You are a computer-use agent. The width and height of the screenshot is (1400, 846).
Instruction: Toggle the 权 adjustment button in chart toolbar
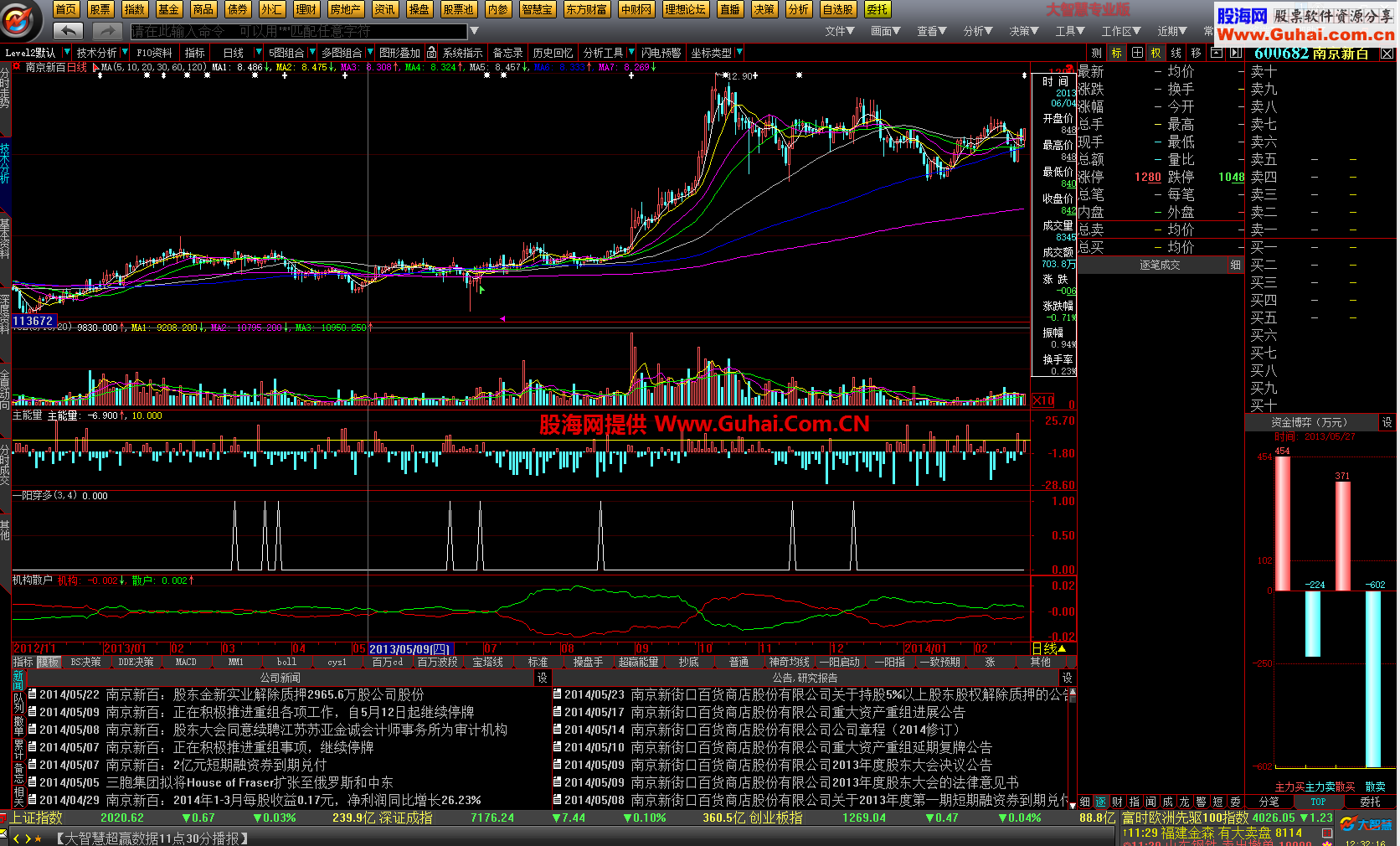[1156, 53]
